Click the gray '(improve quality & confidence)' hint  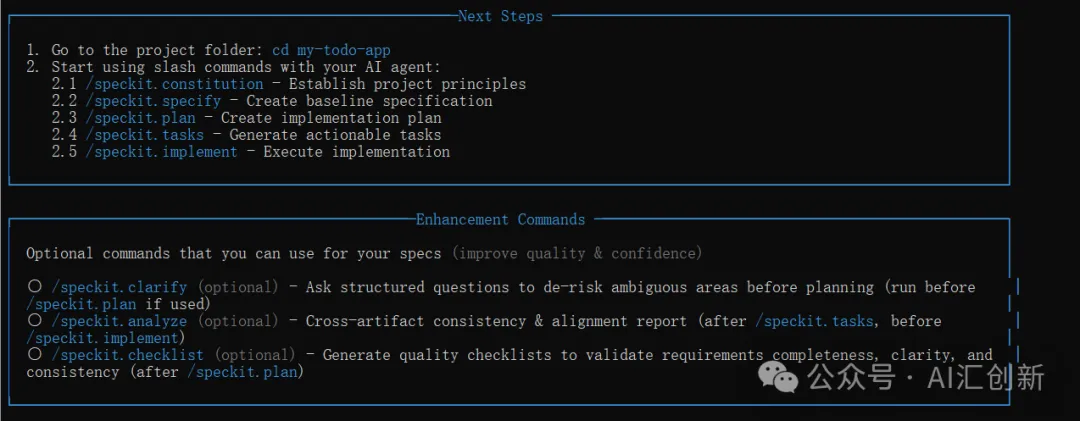point(577,253)
